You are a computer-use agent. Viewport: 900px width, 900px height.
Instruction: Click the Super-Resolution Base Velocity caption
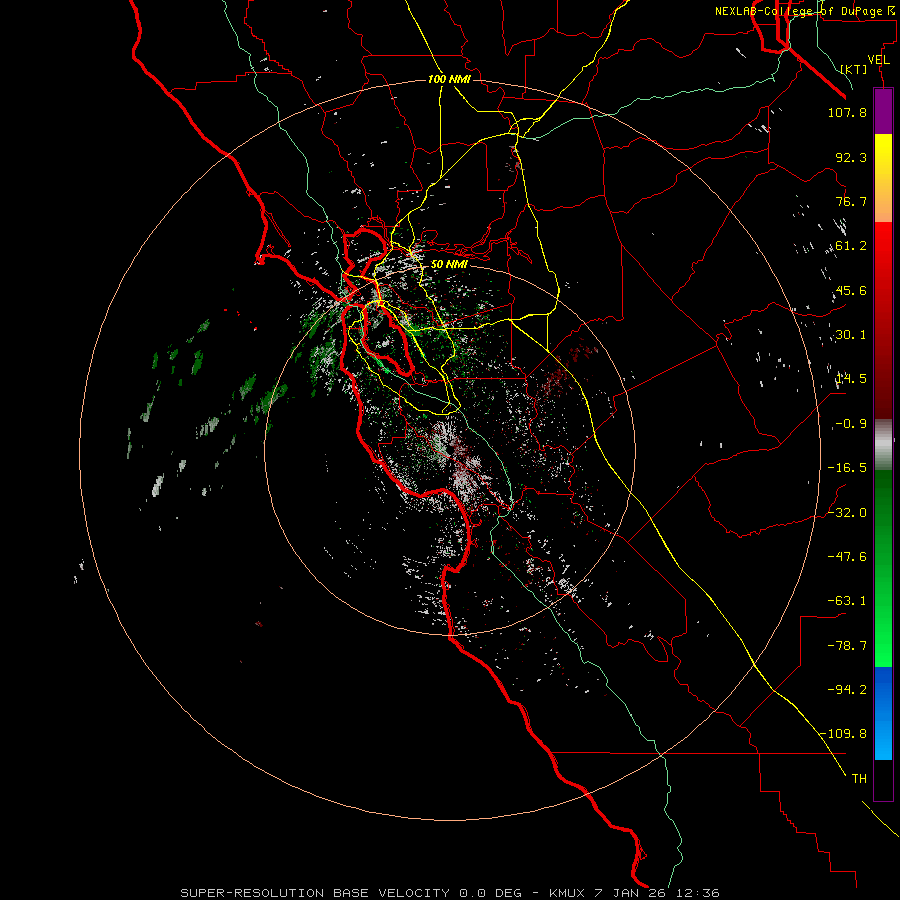[450, 893]
